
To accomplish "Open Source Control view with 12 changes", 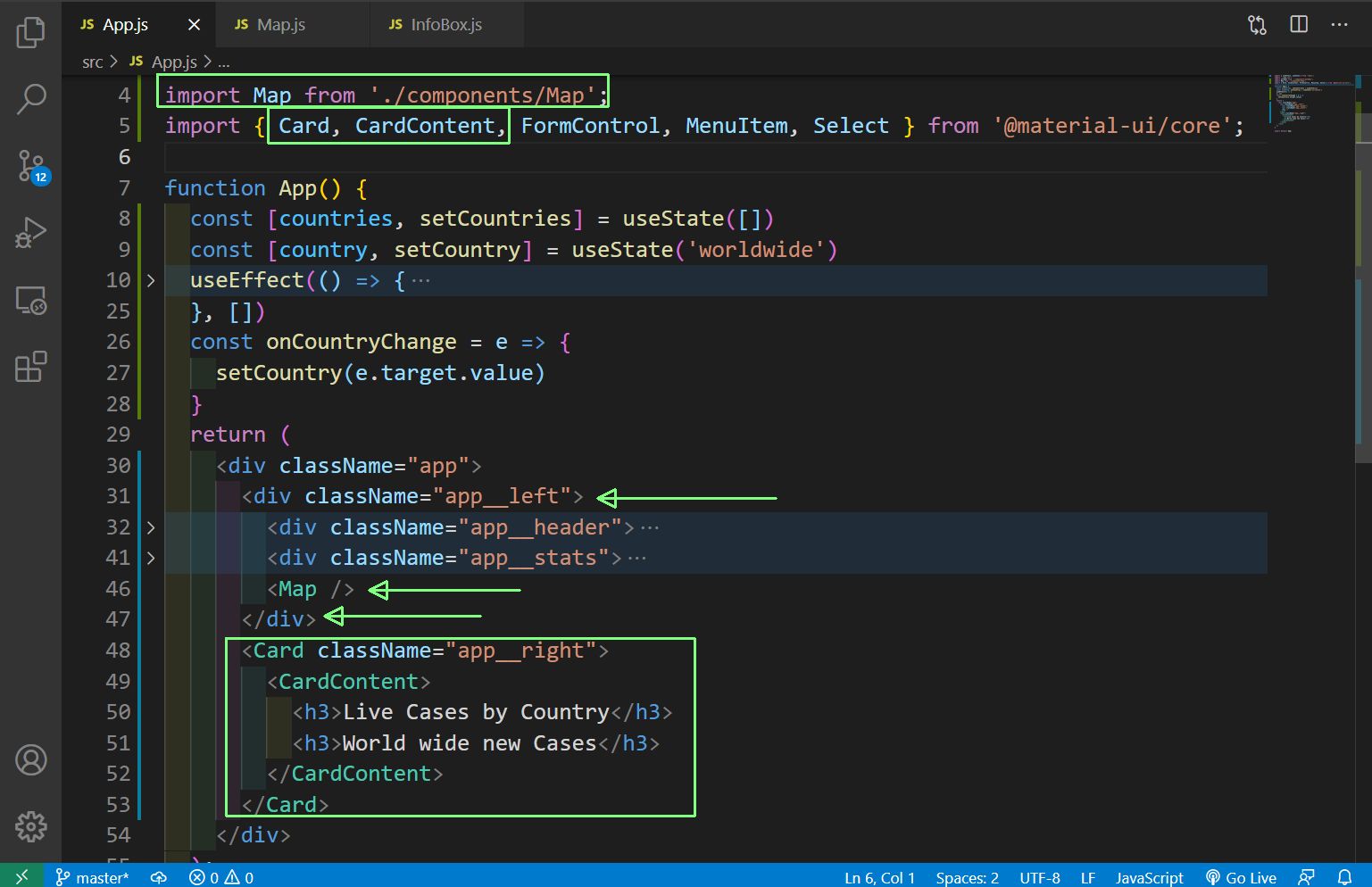I will pyautogui.click(x=31, y=166).
